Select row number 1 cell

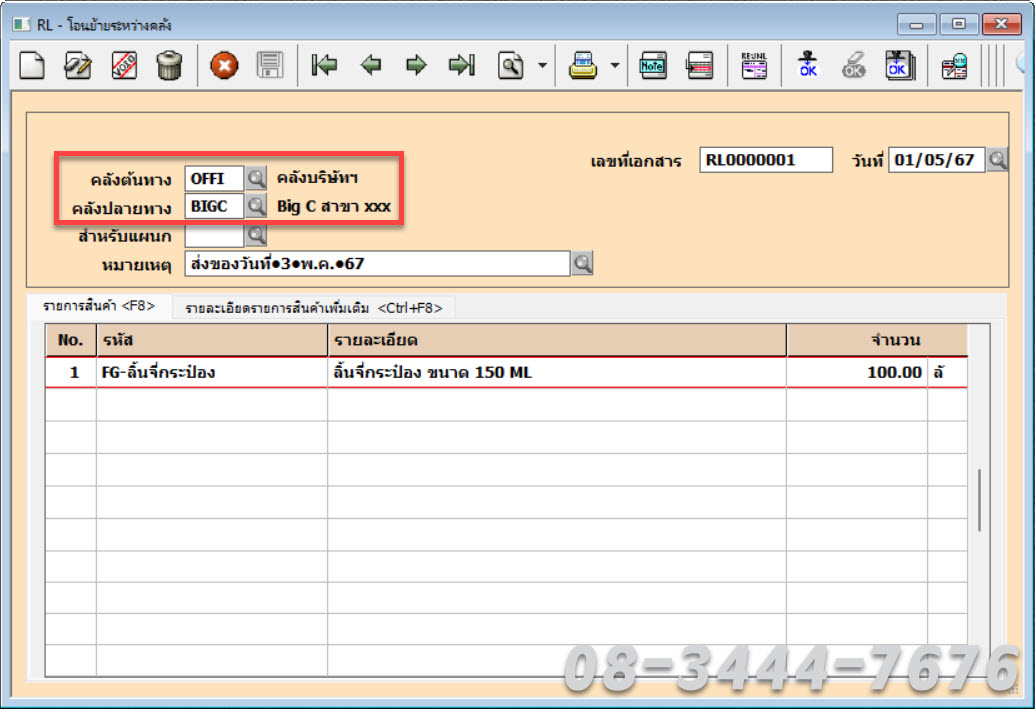pyautogui.click(x=71, y=372)
